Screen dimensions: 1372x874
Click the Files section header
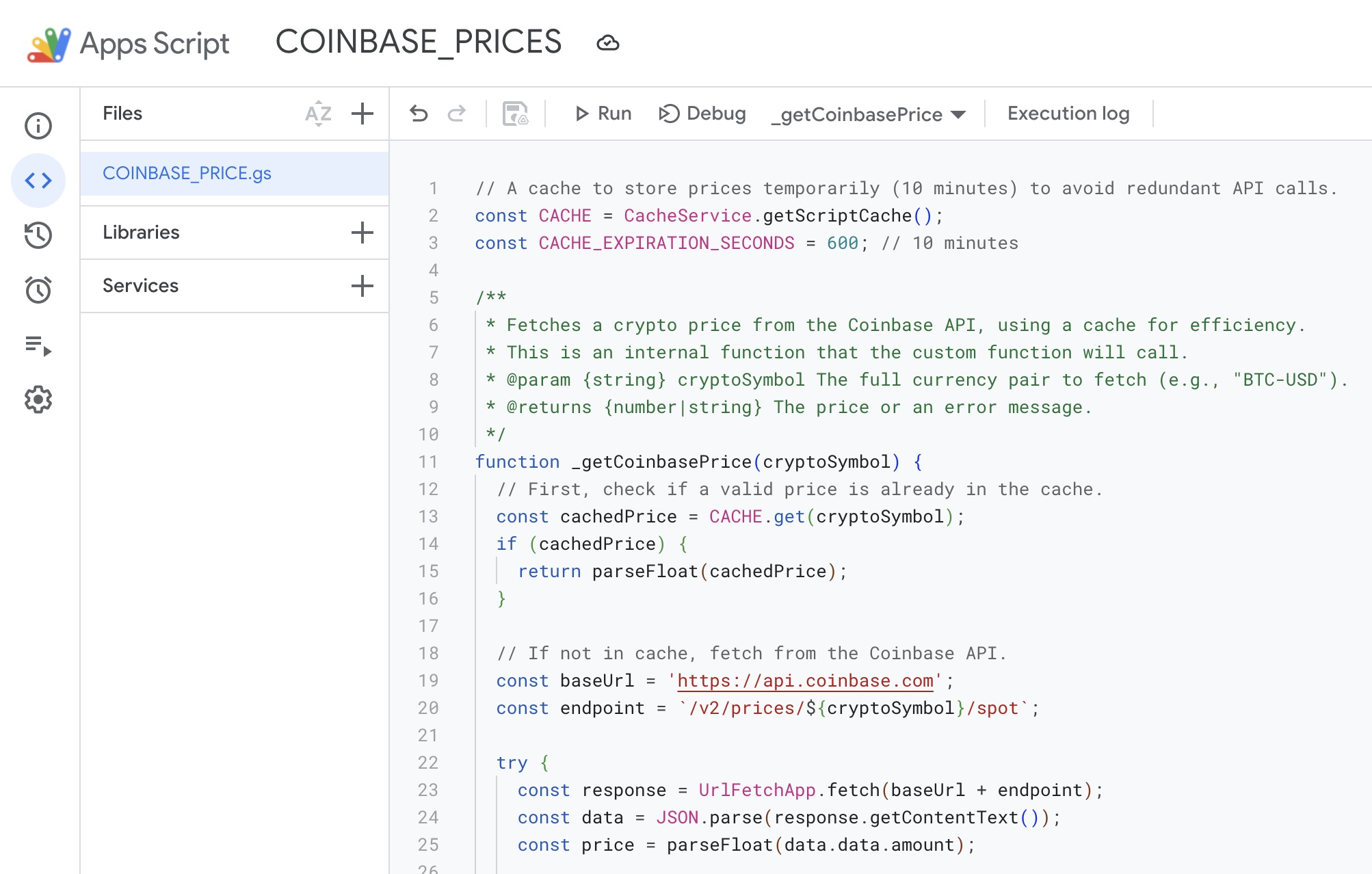[122, 114]
